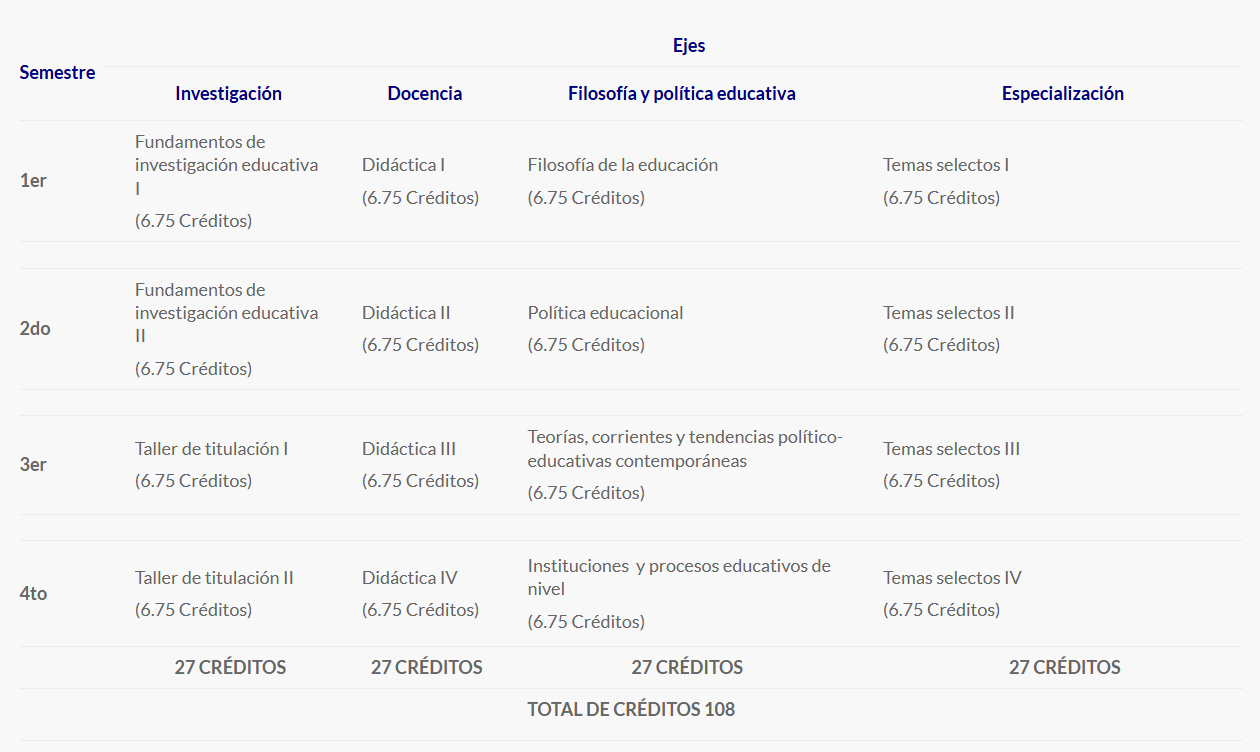Click the Especialización column header
Viewport: 1260px width, 752px height.
click(x=1063, y=93)
